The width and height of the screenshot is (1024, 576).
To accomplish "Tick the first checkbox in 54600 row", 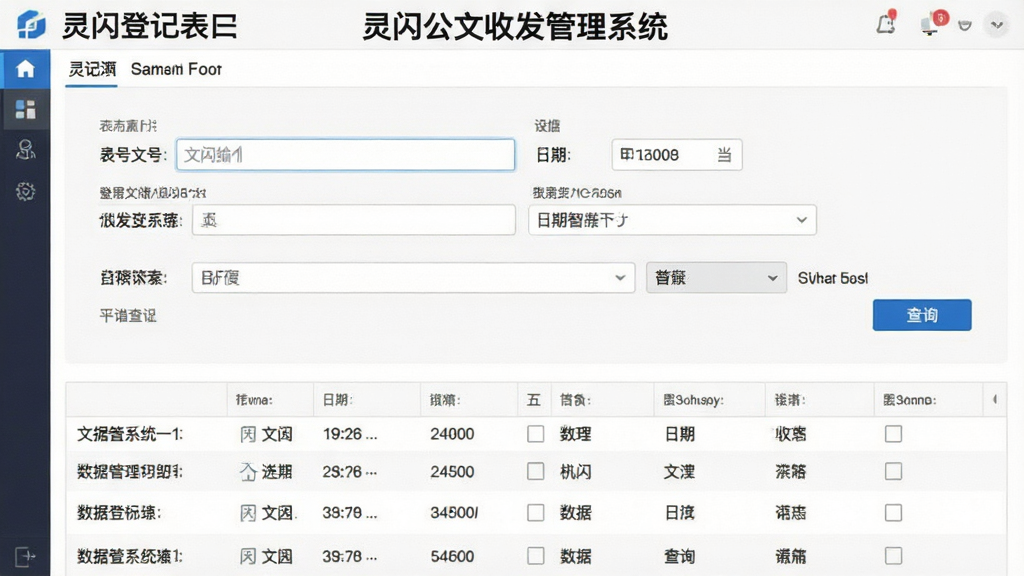I will 536,556.
